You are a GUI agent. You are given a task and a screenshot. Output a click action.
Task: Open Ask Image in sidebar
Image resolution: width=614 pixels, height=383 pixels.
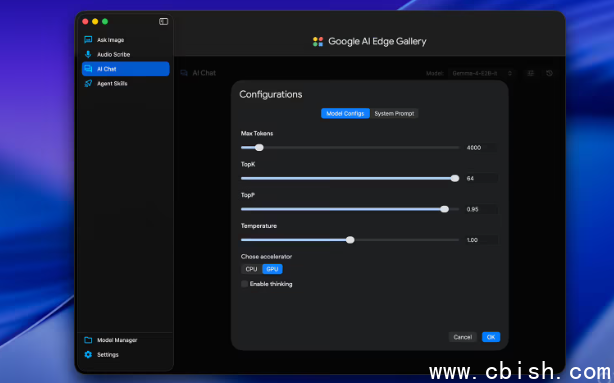pyautogui.click(x=125, y=40)
